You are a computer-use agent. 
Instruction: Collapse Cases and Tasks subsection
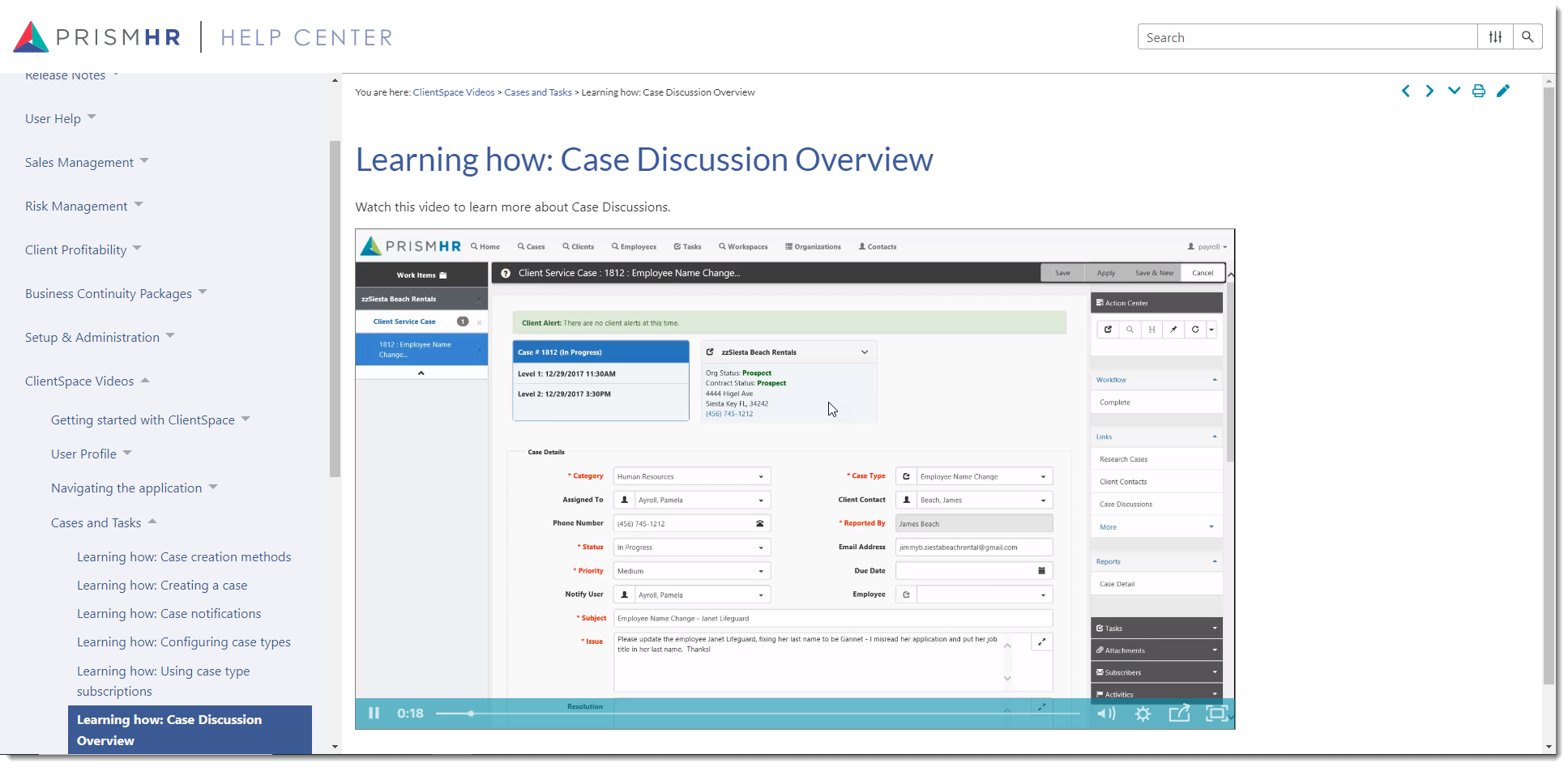[152, 522]
